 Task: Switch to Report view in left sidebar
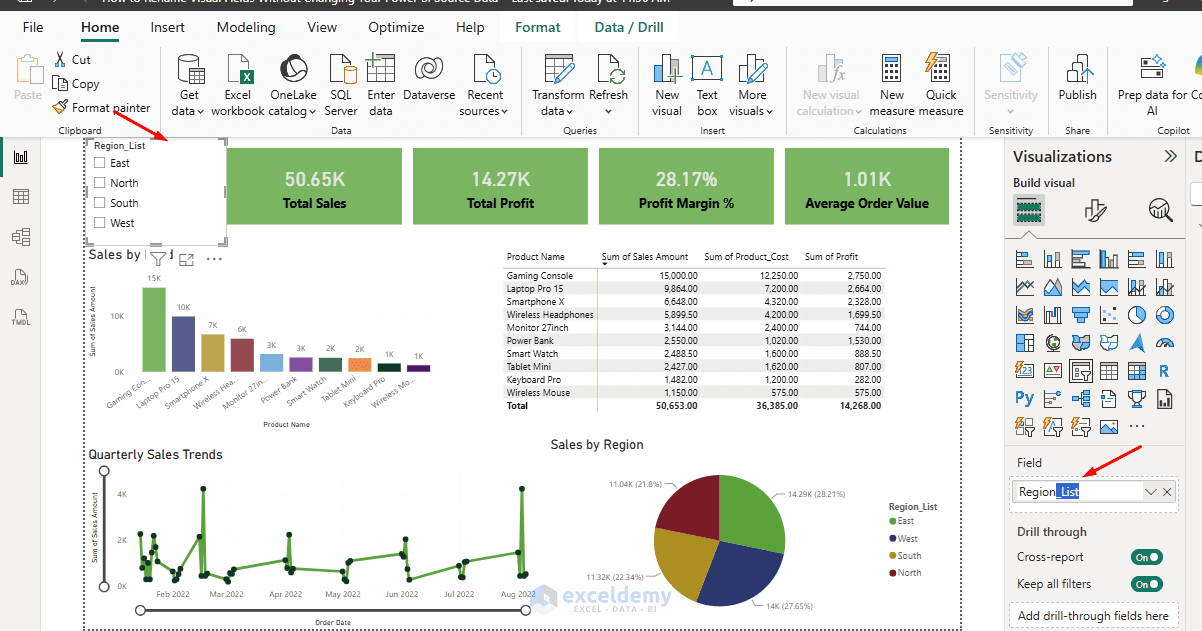[x=20, y=157]
